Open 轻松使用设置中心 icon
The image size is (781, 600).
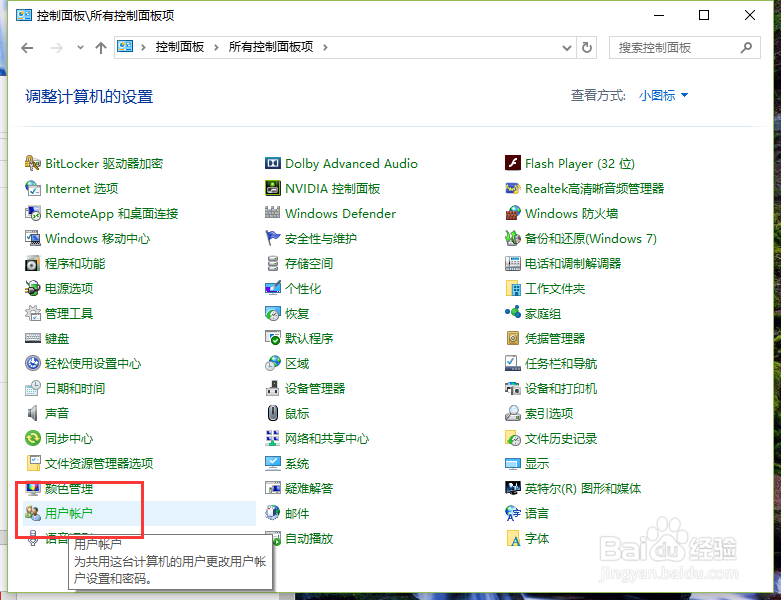[x=32, y=363]
